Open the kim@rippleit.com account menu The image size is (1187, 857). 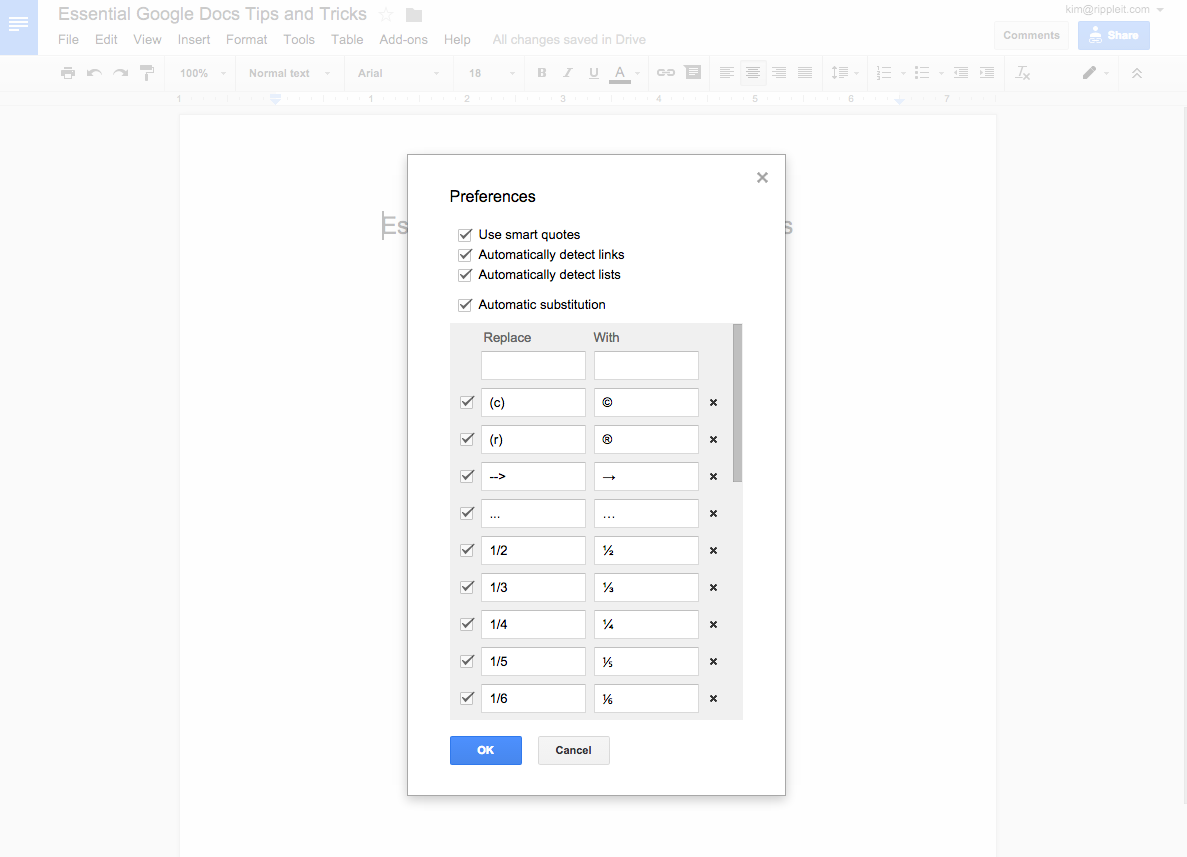click(x=1114, y=10)
